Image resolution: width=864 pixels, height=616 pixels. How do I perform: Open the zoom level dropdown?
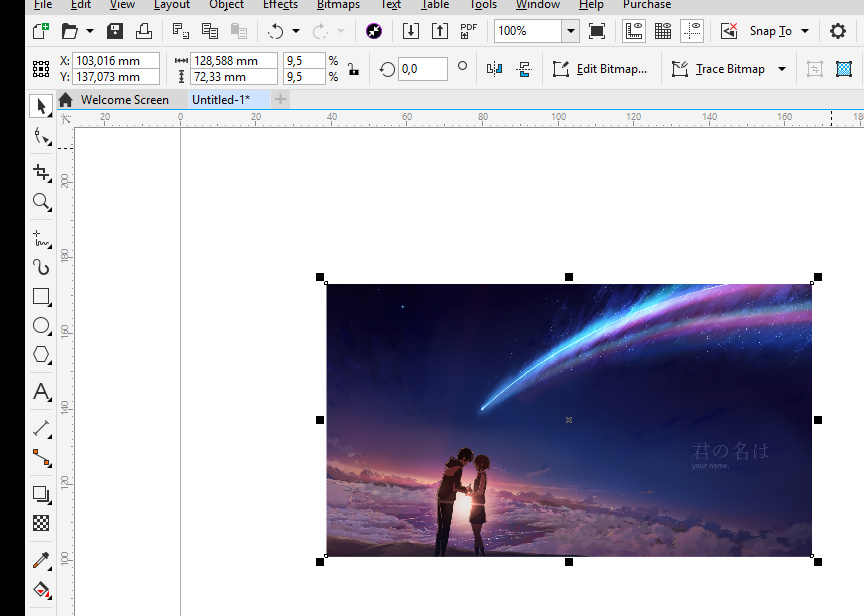(x=570, y=31)
